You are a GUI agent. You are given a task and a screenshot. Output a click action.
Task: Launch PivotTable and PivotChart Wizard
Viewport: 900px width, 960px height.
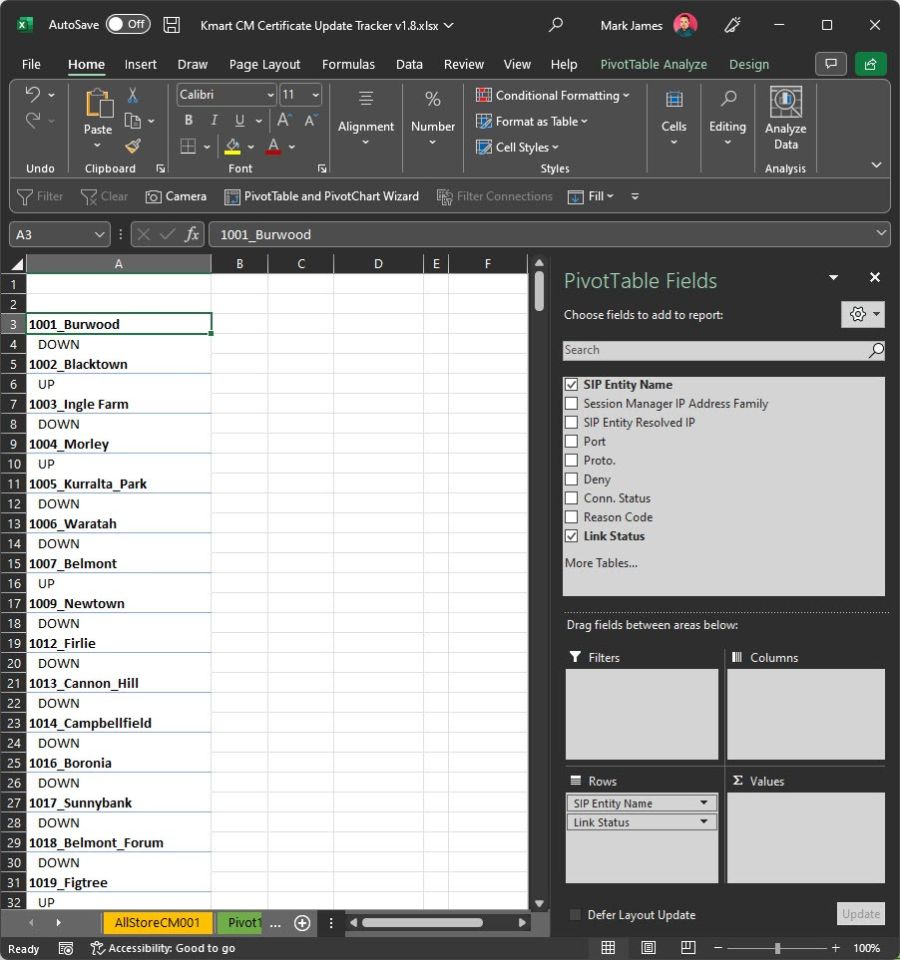(x=321, y=197)
